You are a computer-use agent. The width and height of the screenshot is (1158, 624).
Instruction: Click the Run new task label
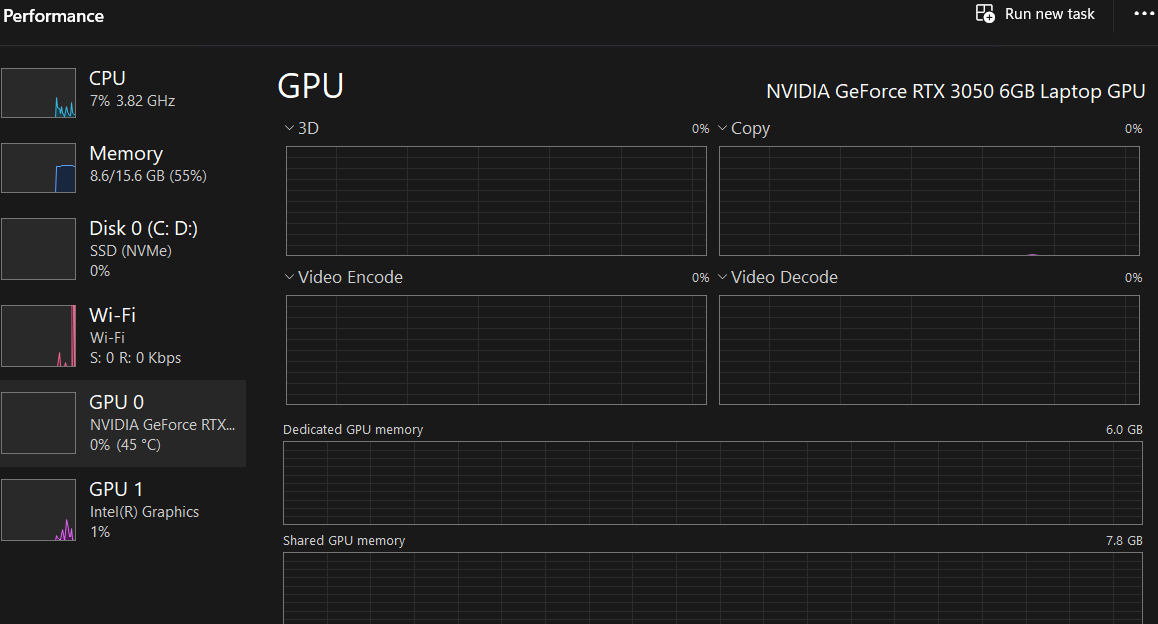point(1049,14)
